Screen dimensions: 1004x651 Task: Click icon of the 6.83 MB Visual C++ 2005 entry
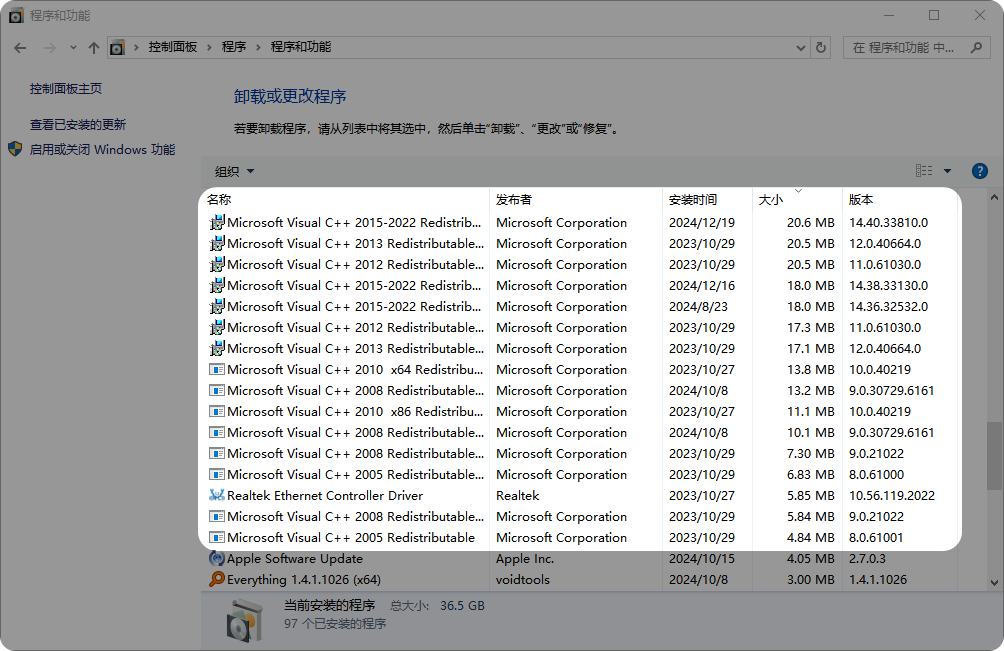pyautogui.click(x=217, y=474)
